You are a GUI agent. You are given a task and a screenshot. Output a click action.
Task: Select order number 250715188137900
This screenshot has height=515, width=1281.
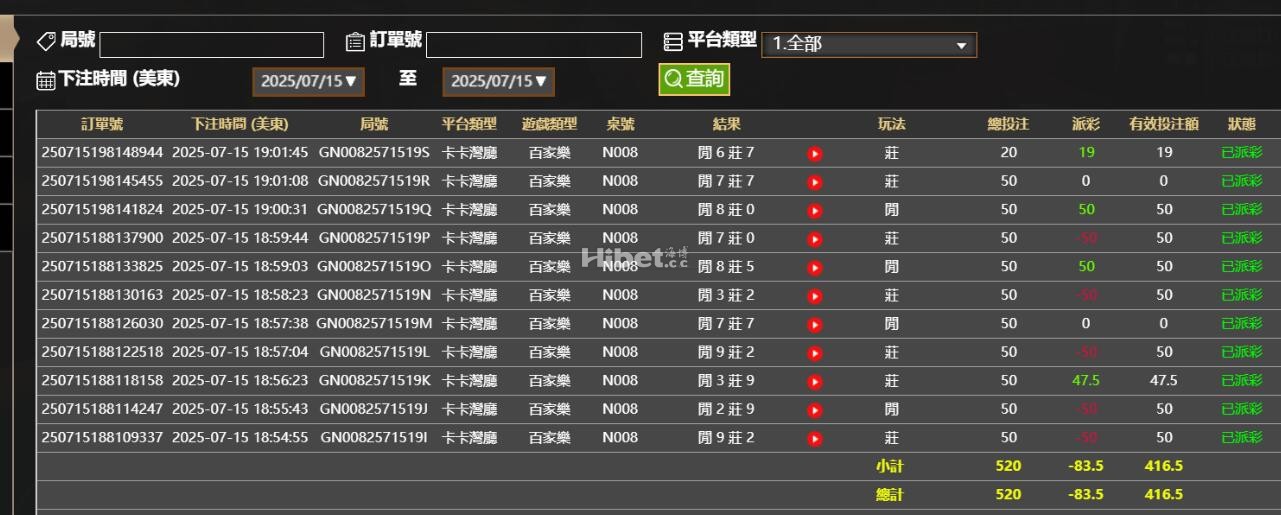coord(102,238)
